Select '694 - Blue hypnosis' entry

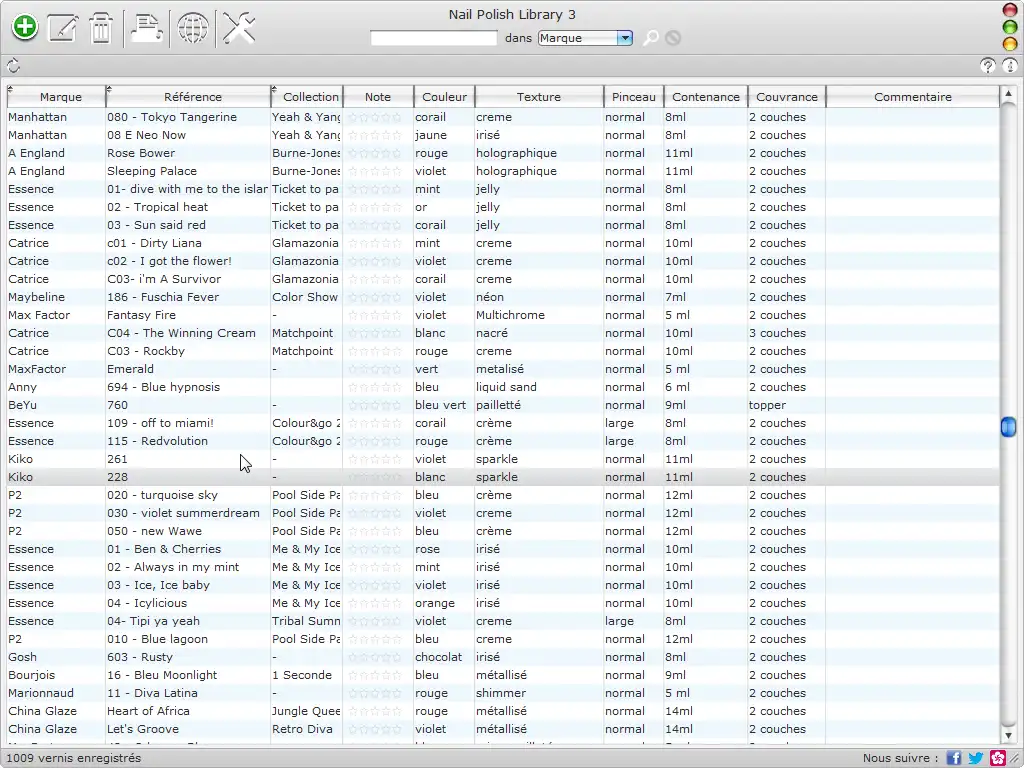tap(163, 387)
